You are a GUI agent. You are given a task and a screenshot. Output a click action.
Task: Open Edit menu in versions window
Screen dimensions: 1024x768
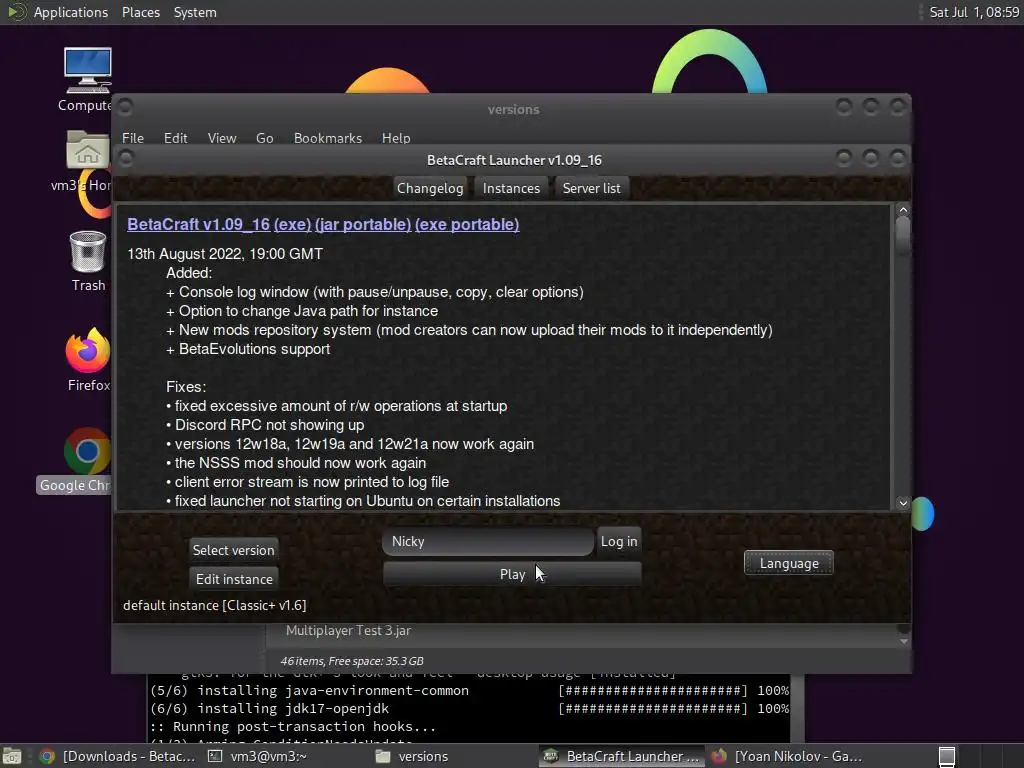click(175, 138)
